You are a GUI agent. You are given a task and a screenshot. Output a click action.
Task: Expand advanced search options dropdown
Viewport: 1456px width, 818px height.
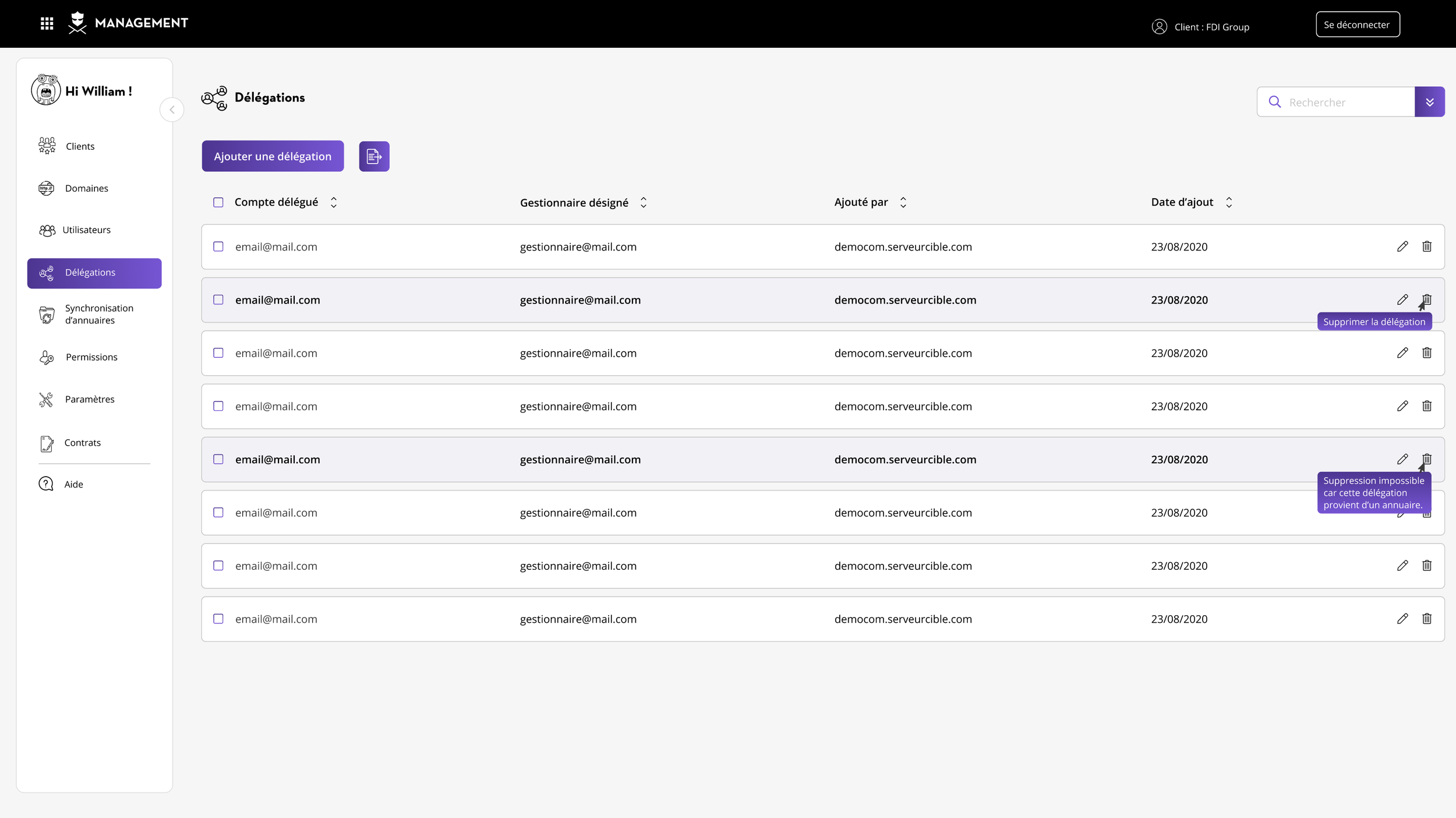1430,102
